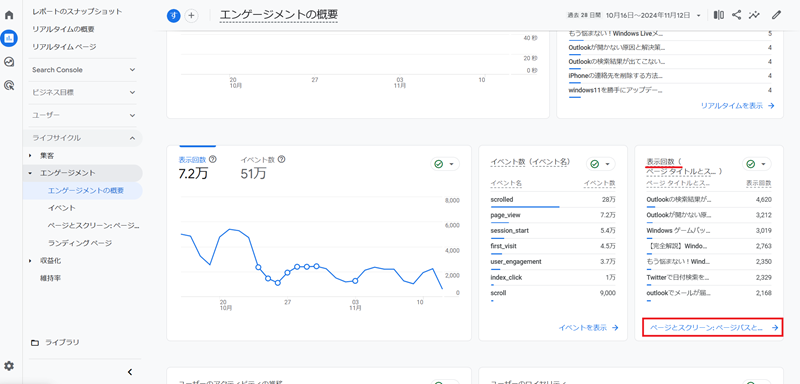The height and width of the screenshot is (384, 800).
Task: Select the イベント report in sidebar
Action: pyautogui.click(x=62, y=208)
